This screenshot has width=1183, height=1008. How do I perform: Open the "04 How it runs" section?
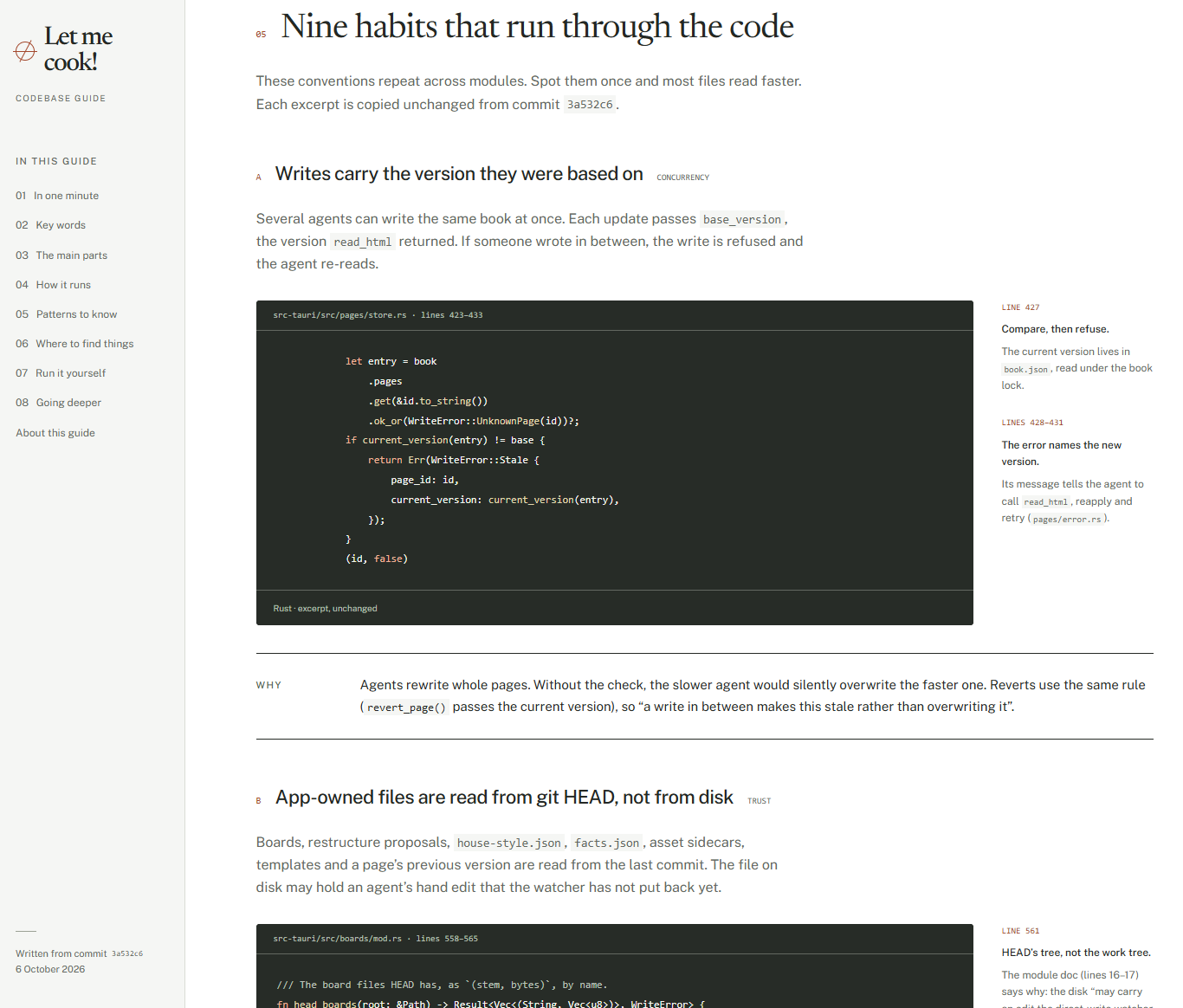pos(53,285)
